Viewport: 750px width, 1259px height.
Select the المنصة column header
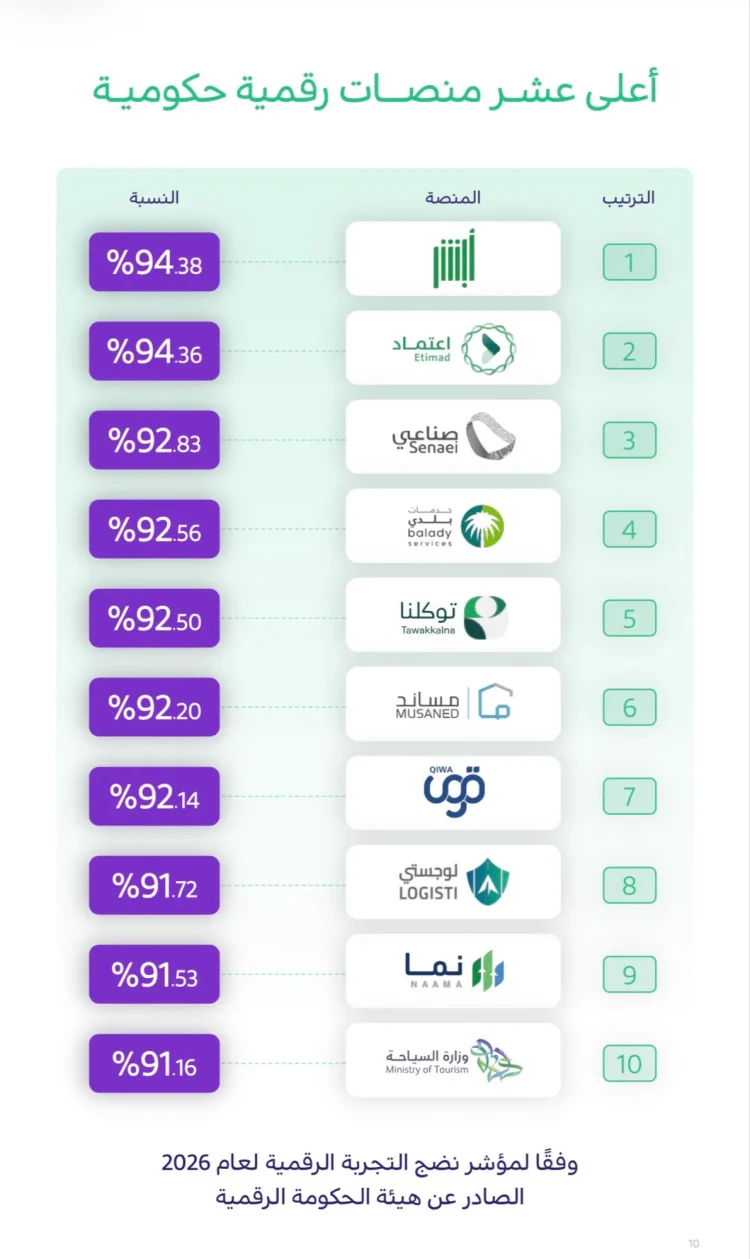point(453,197)
